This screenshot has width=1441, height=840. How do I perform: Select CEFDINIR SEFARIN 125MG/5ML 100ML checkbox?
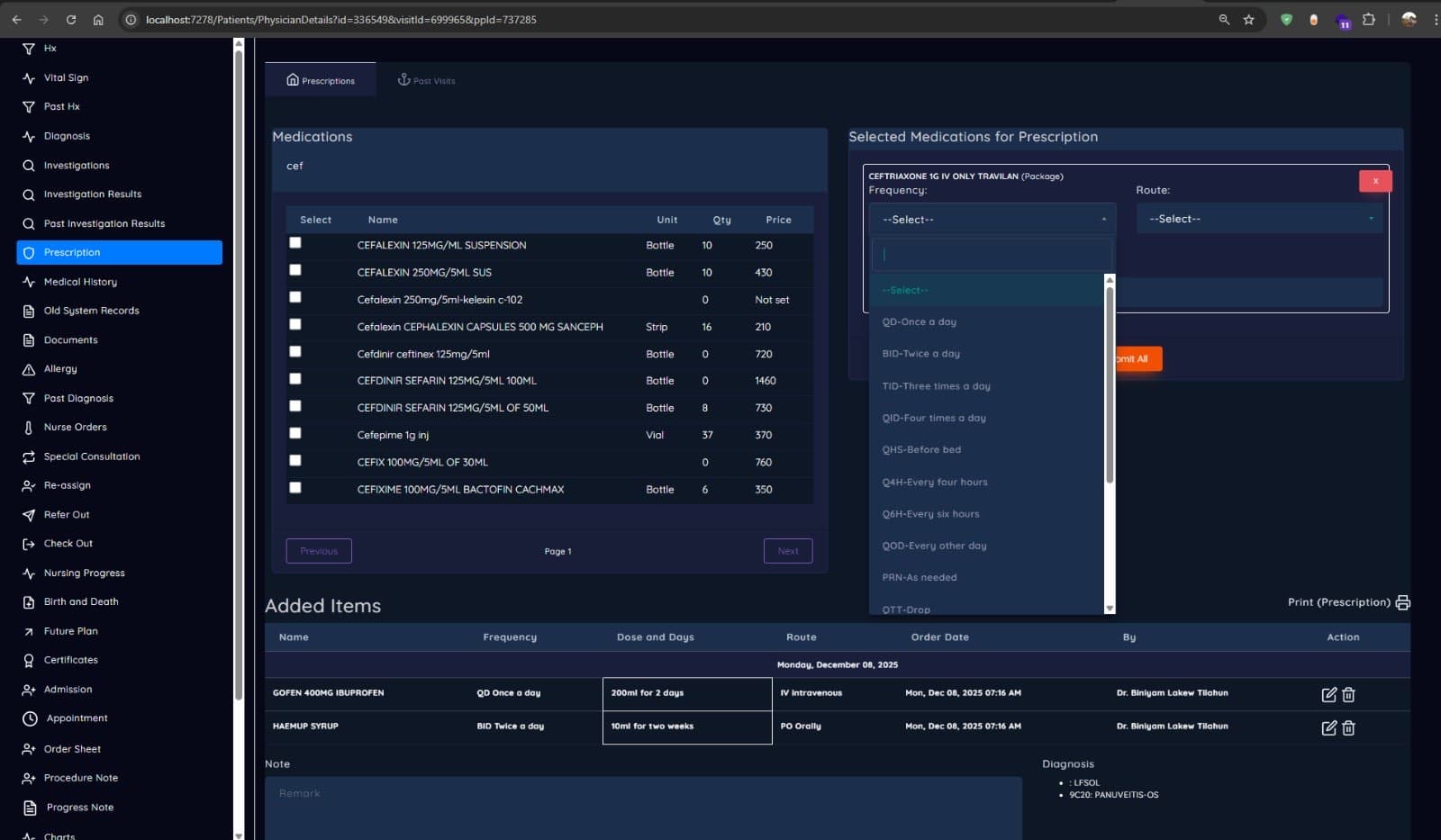coord(295,379)
